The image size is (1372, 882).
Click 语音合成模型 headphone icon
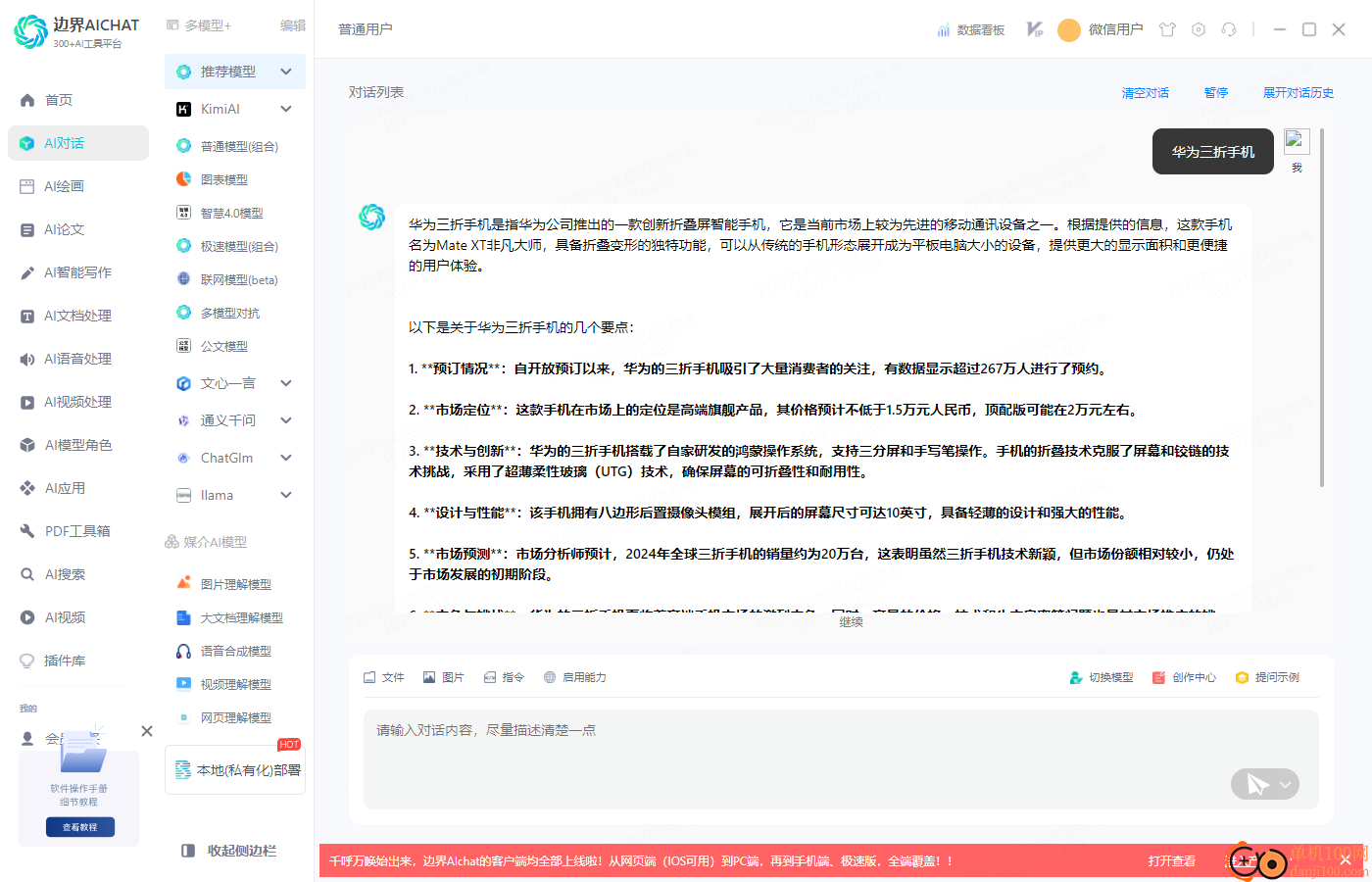click(183, 651)
